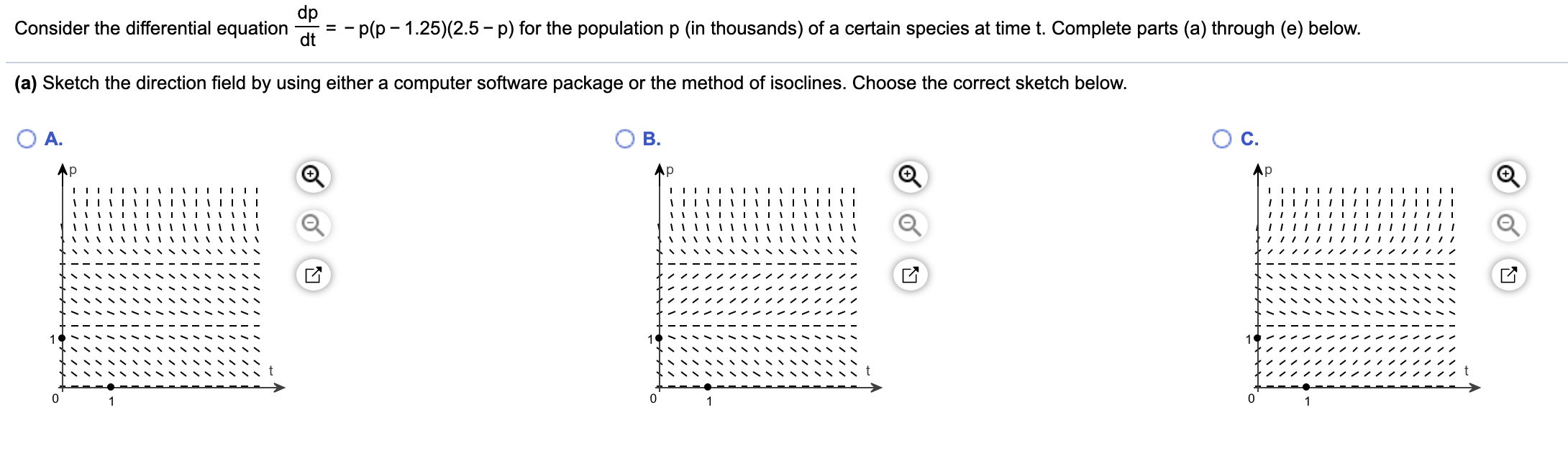Zoom out on sketch C's direction field
The width and height of the screenshot is (1568, 456).
(1509, 225)
